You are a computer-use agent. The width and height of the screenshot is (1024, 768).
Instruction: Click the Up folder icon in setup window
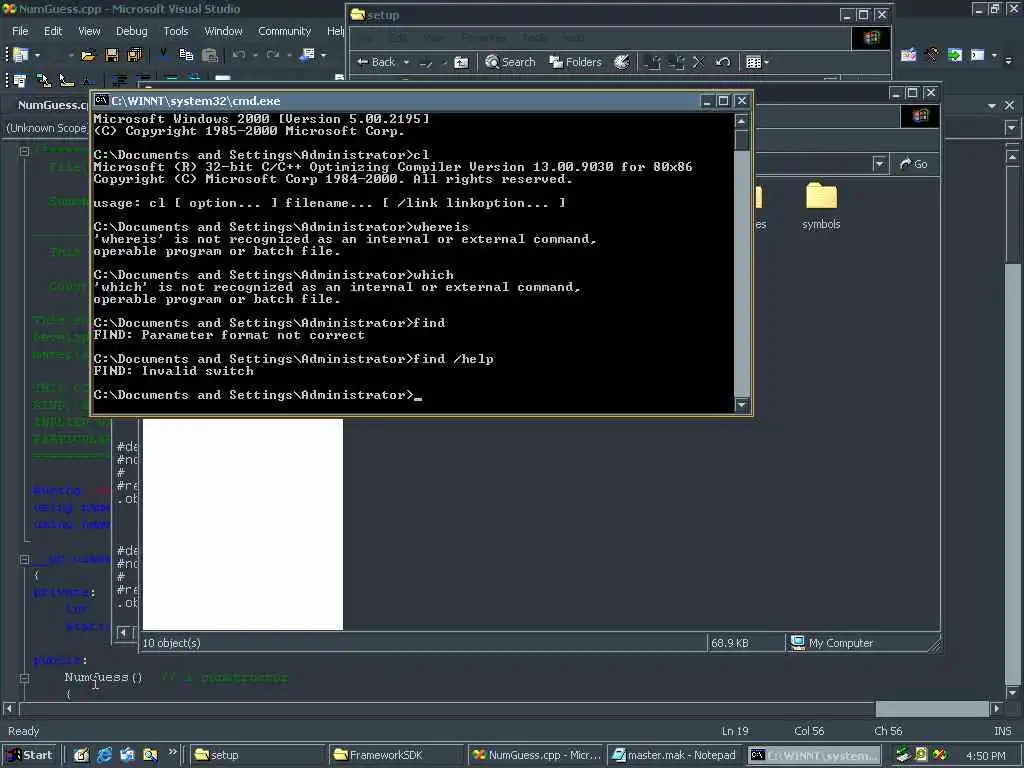pos(461,62)
